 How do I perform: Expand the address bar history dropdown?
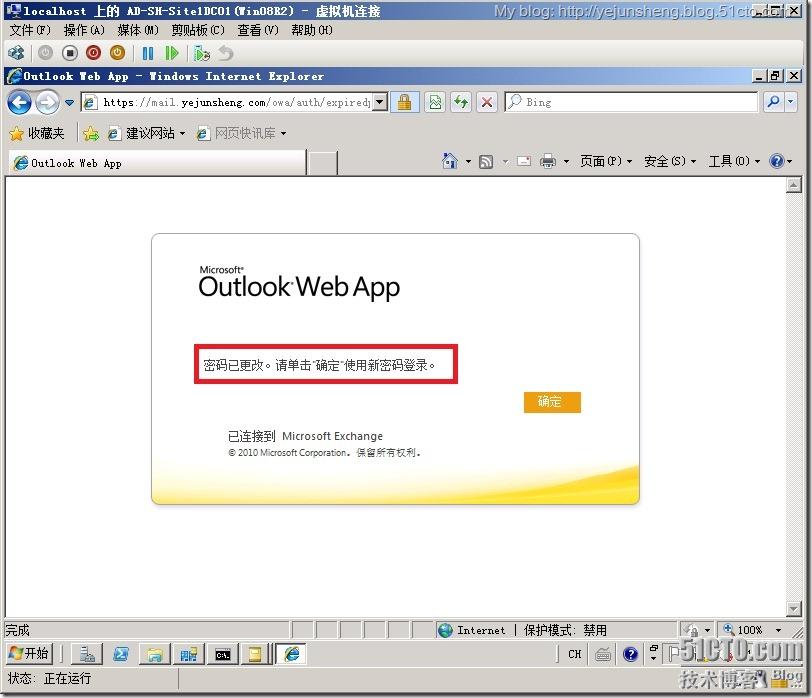[380, 102]
